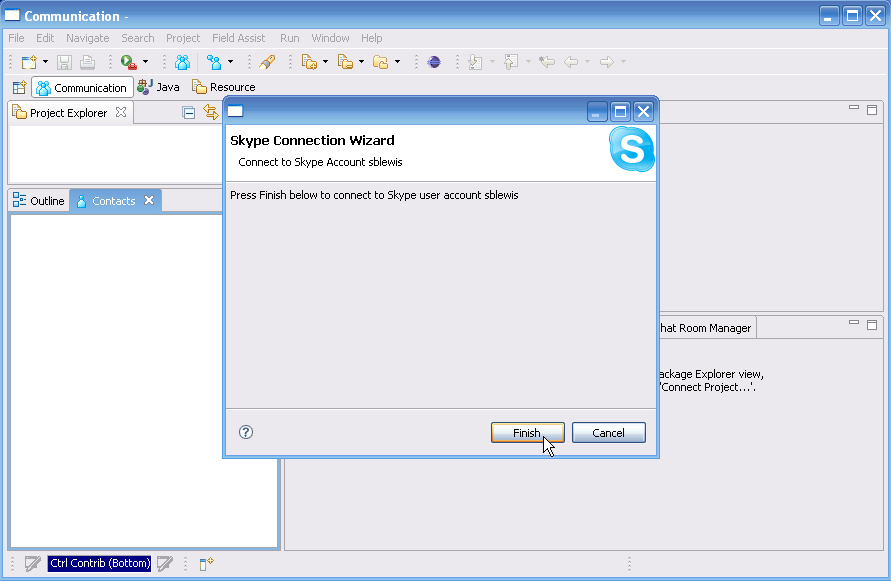The width and height of the screenshot is (891, 581).
Task: Switch to the Resource perspective
Action: pos(224,87)
